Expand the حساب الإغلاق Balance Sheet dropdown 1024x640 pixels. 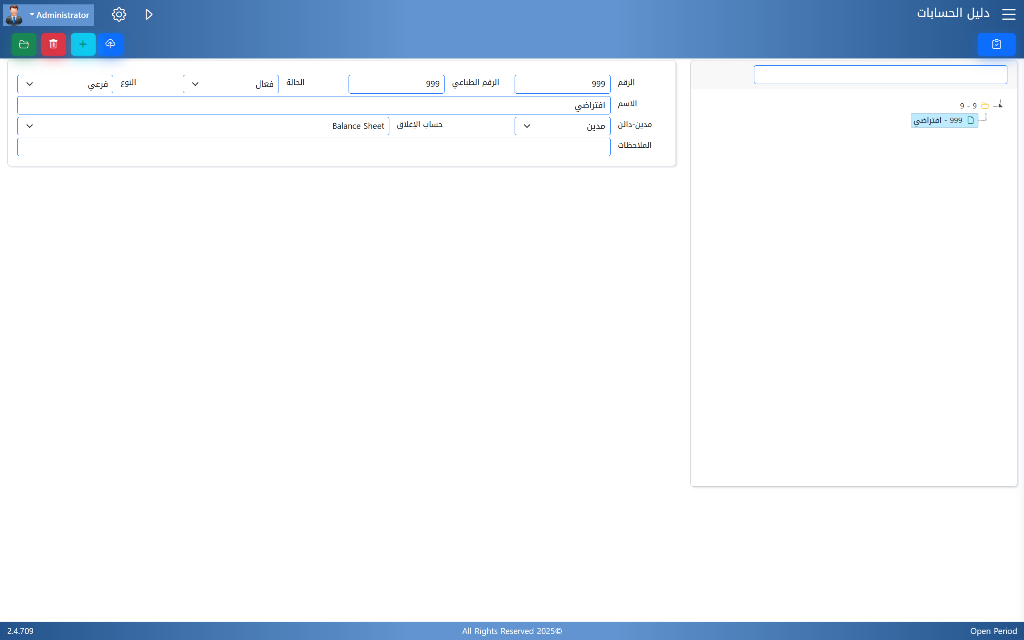(x=204, y=126)
